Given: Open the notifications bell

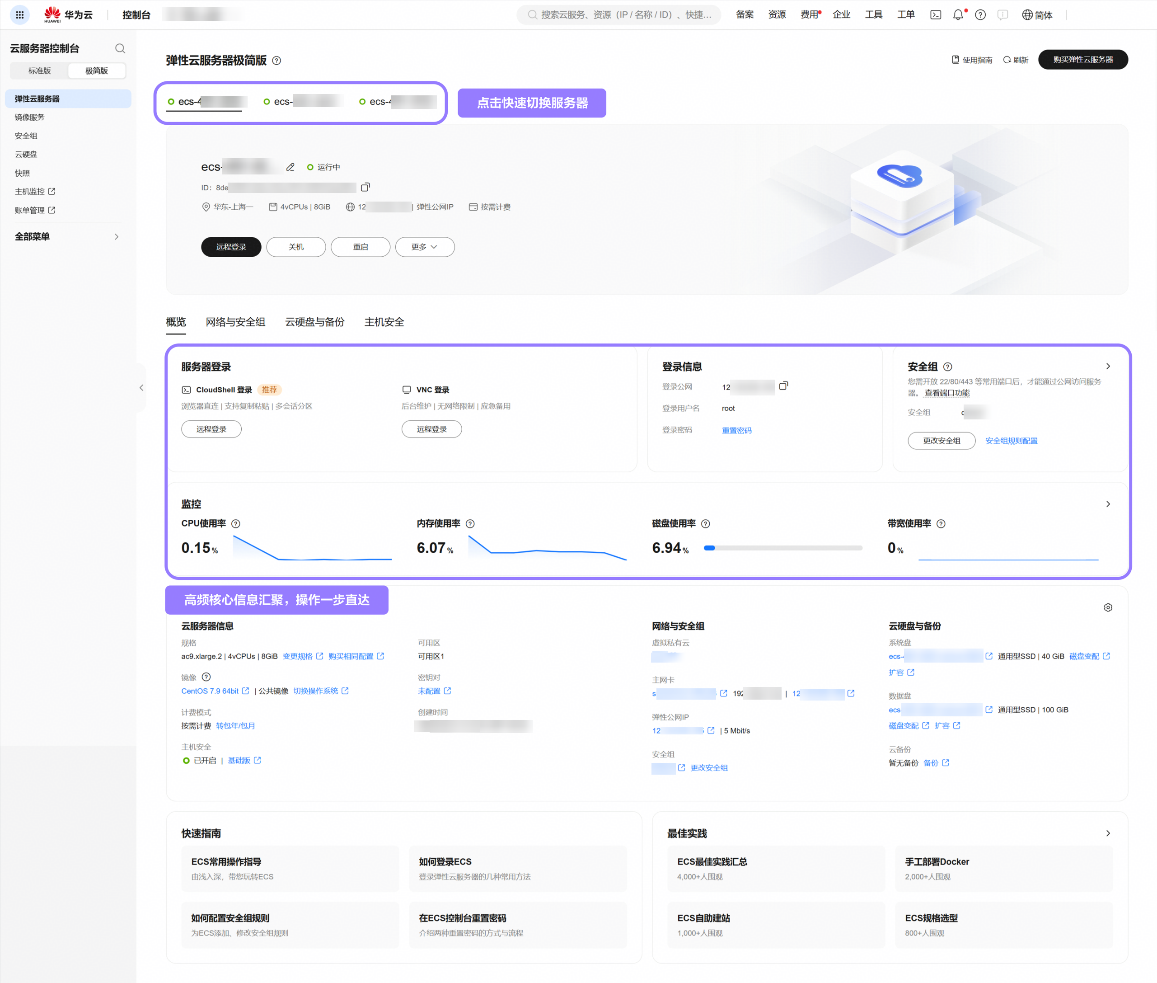Looking at the screenshot, I should [x=958, y=15].
